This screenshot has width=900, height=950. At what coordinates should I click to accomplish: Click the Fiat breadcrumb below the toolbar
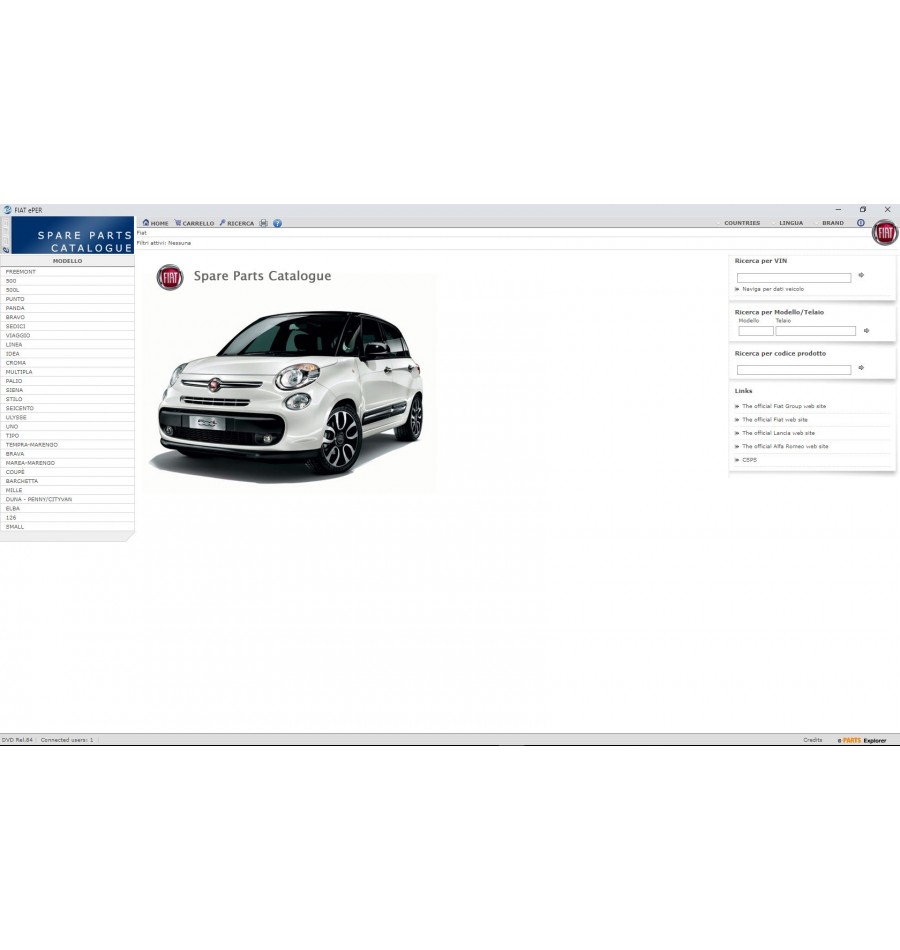point(141,233)
